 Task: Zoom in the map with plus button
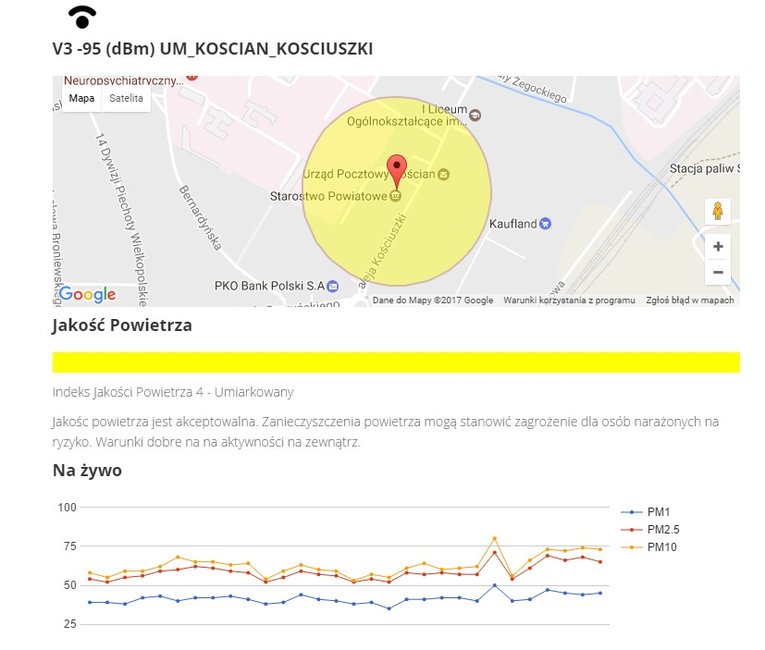717,246
